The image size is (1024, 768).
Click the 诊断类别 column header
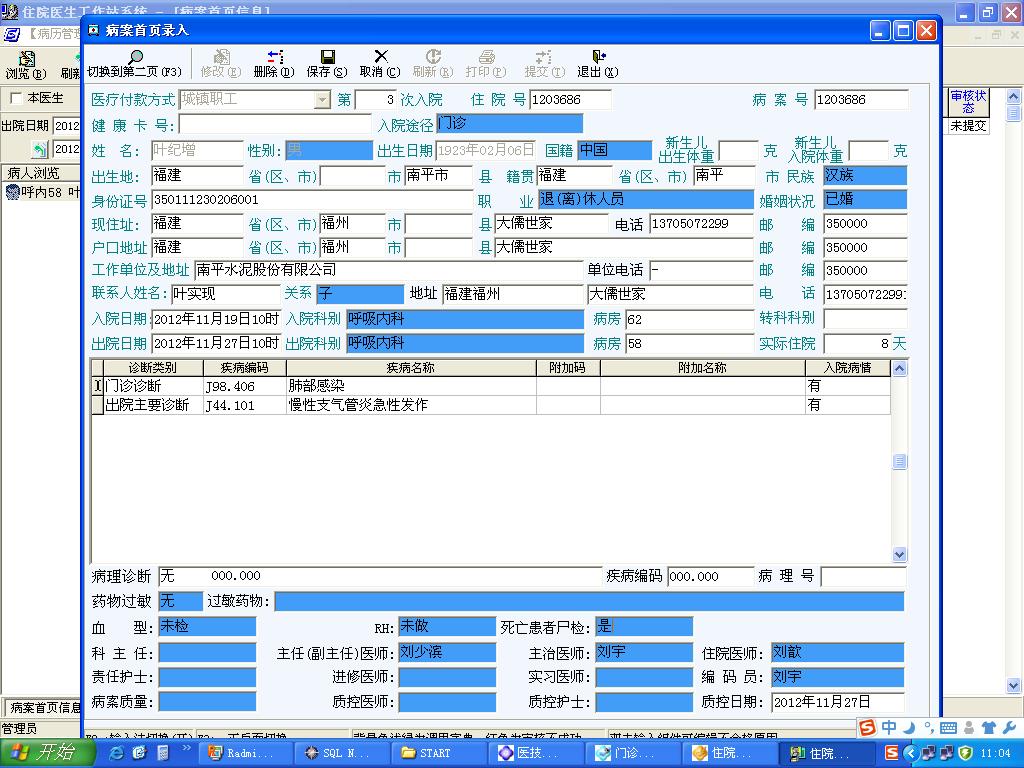click(153, 368)
